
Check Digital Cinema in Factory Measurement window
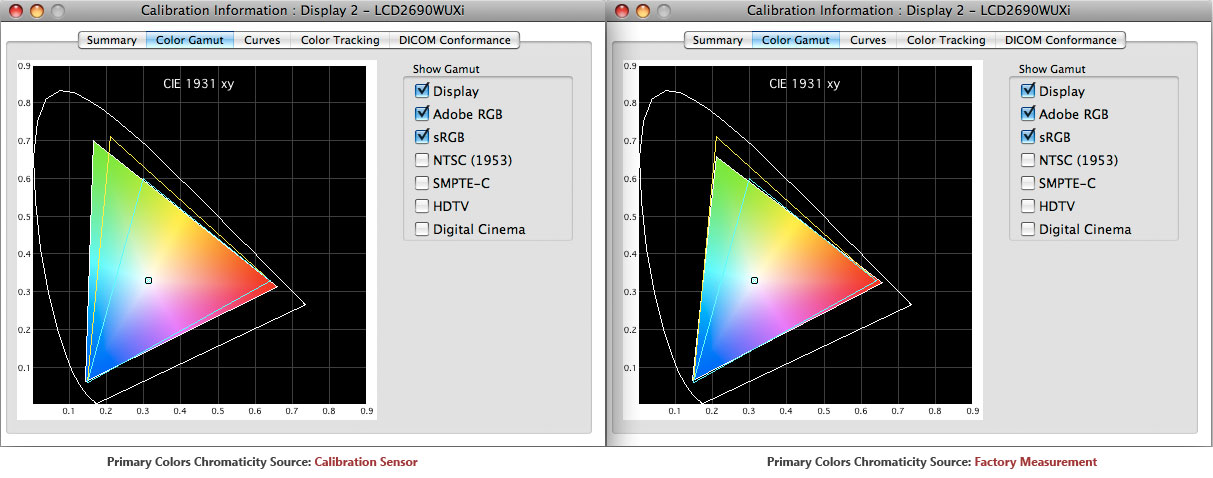(1028, 229)
